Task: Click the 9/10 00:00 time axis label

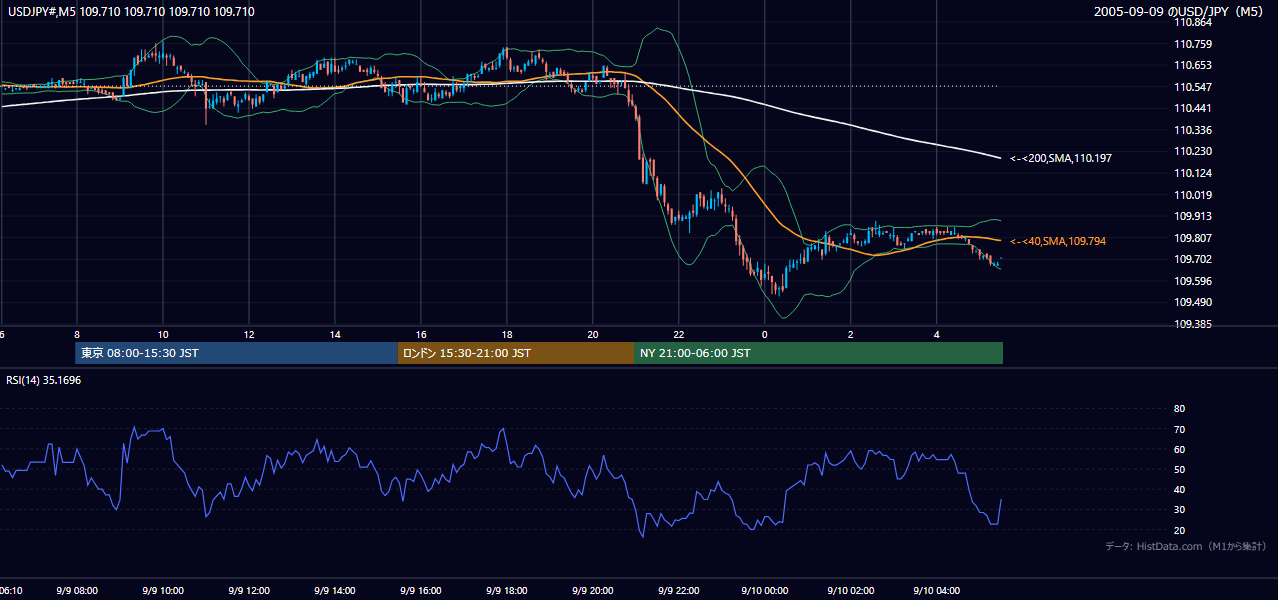Action: tap(765, 591)
